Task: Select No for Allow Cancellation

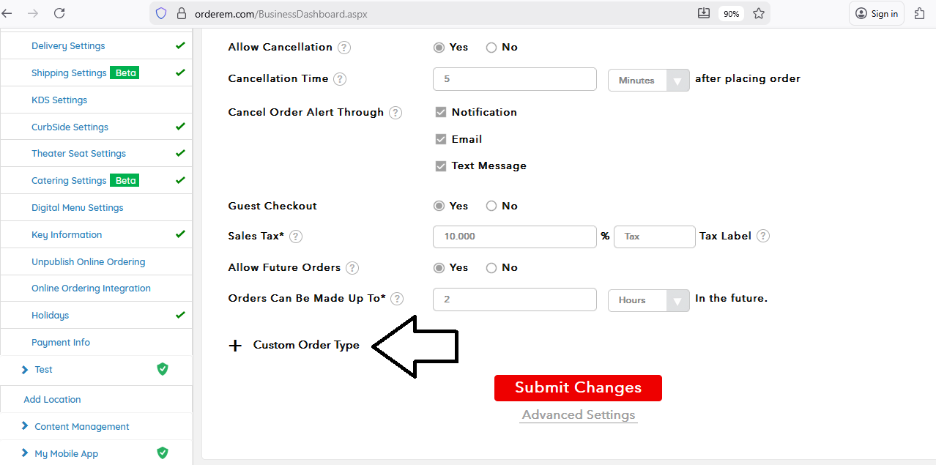Action: point(491,47)
